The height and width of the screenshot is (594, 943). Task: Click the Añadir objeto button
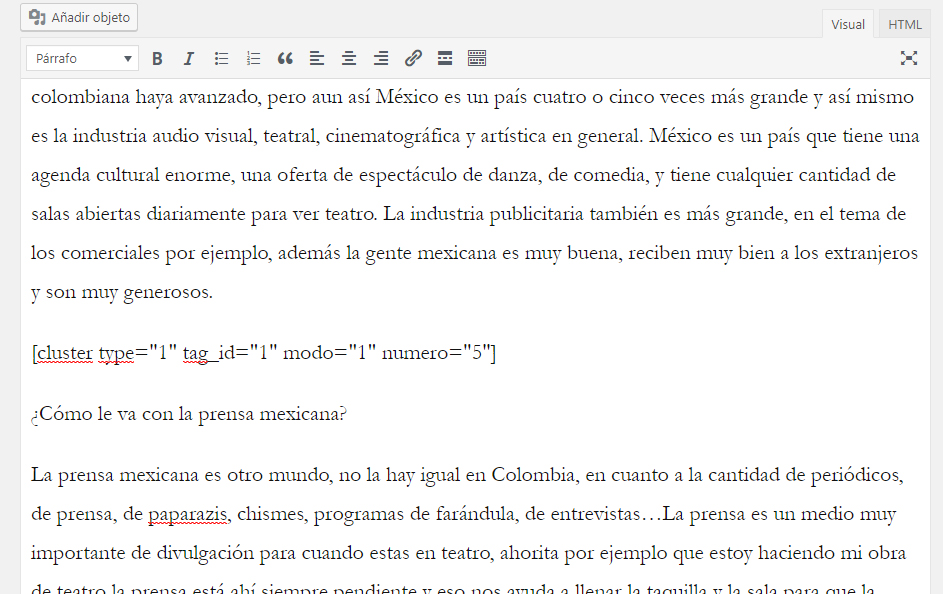coord(79,17)
